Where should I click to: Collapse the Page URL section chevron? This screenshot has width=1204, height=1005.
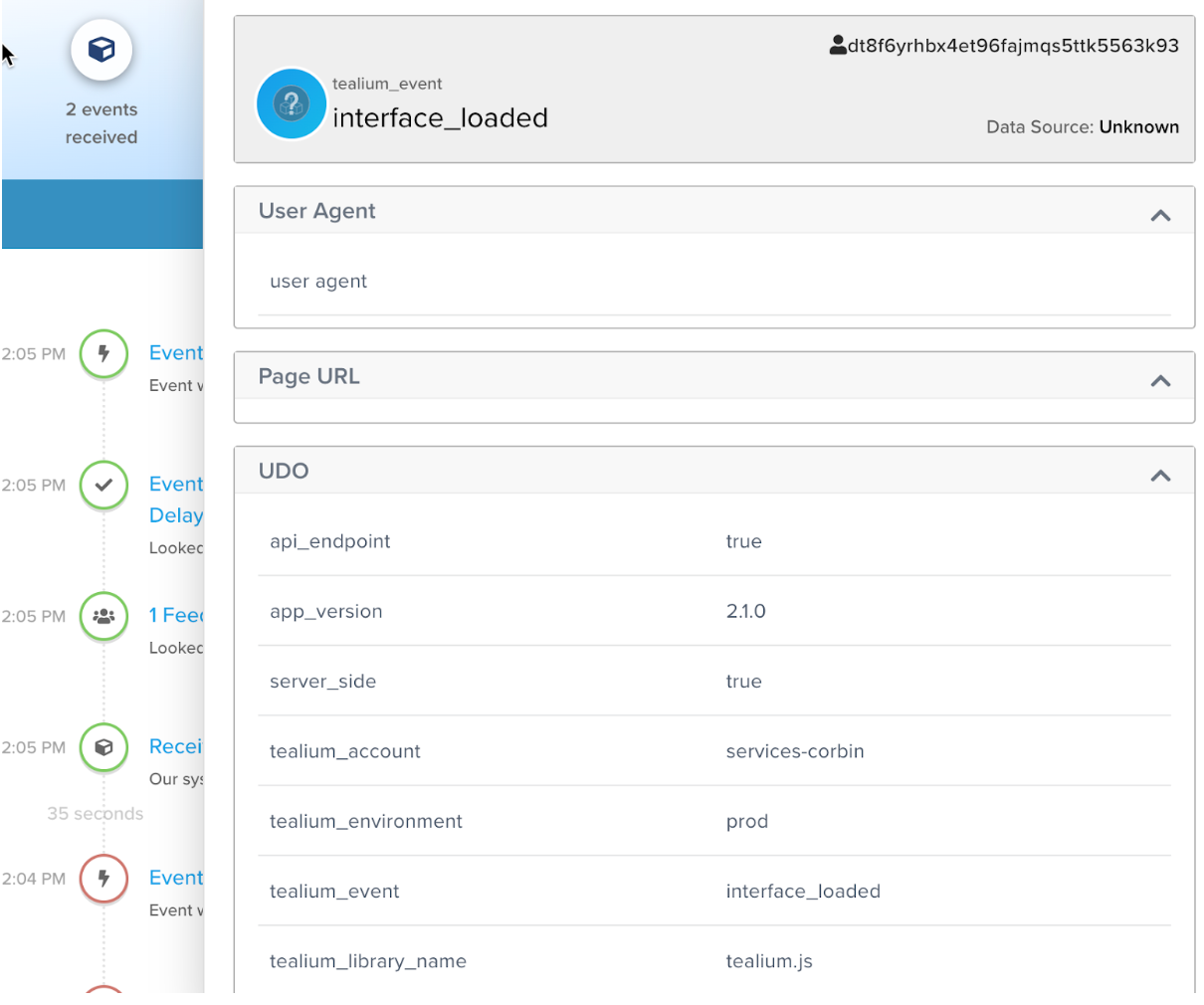(1159, 380)
